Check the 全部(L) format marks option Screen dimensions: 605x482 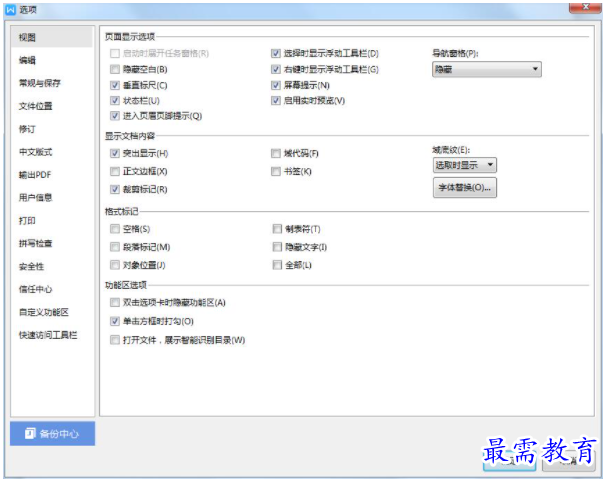pos(277,265)
